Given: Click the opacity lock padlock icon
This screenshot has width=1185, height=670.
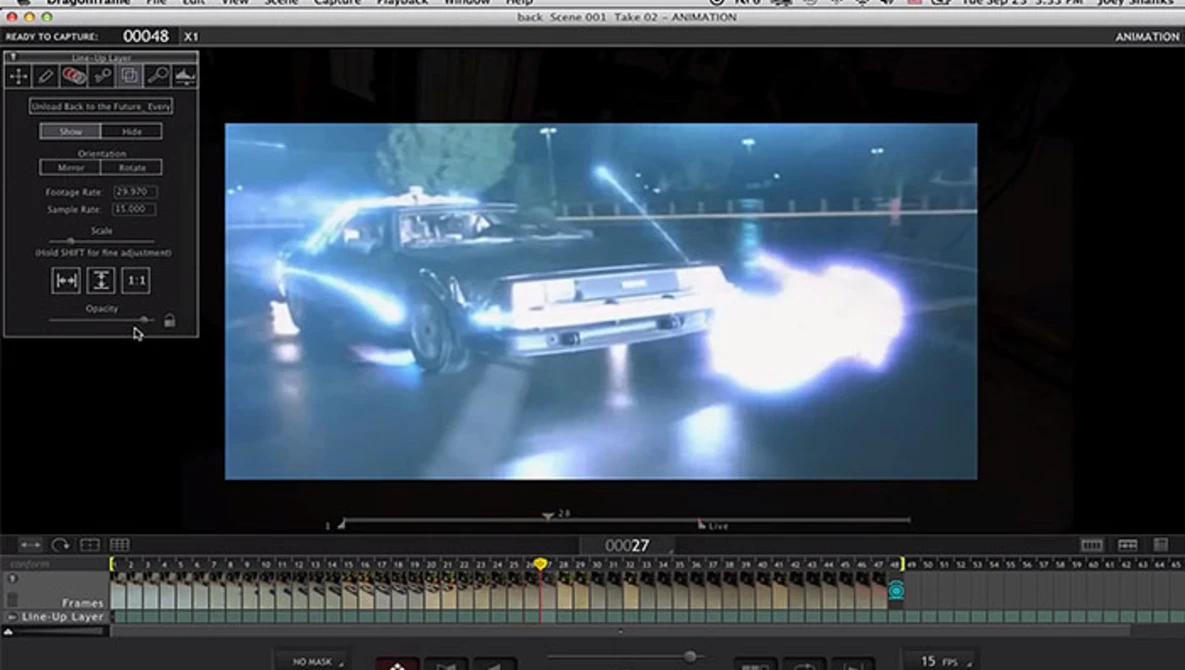Looking at the screenshot, I should point(169,320).
